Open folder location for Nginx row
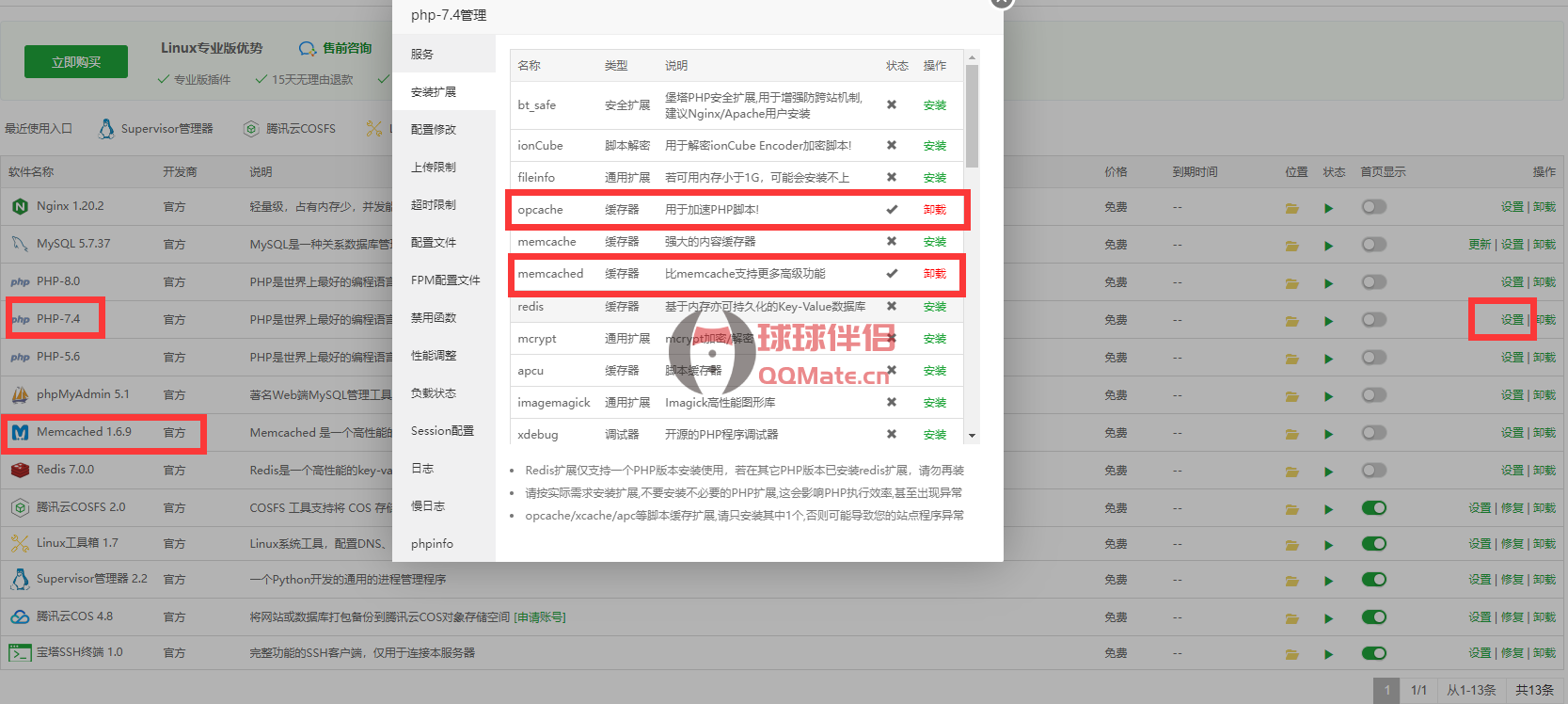The width and height of the screenshot is (1568, 704). click(1292, 208)
